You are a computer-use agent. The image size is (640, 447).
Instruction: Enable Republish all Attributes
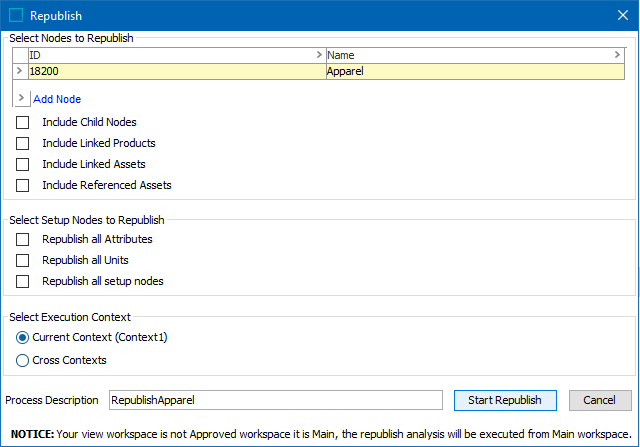[23, 239]
